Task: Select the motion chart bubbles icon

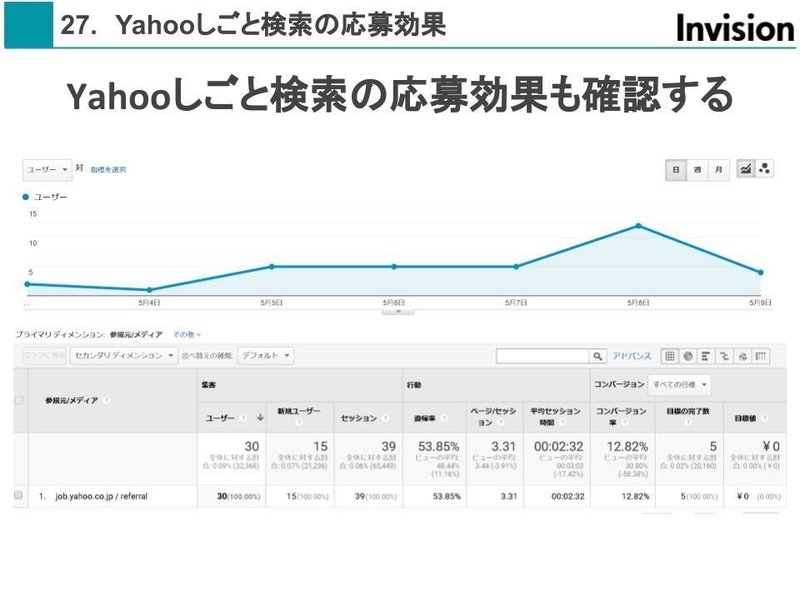Action: coord(764,169)
